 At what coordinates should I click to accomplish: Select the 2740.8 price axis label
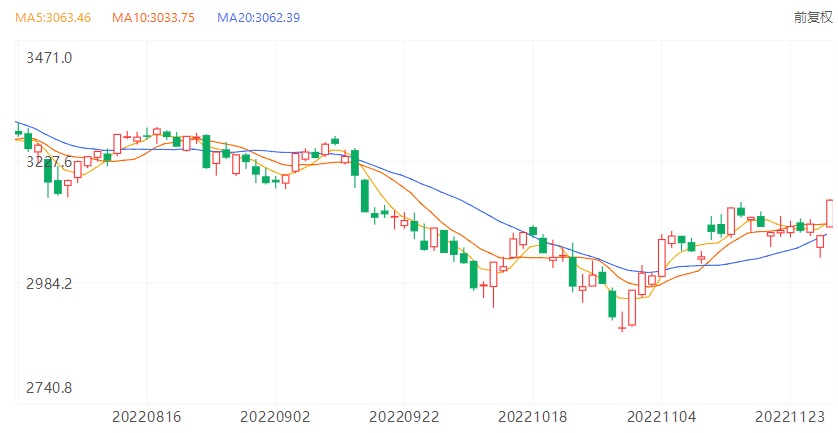point(49,388)
